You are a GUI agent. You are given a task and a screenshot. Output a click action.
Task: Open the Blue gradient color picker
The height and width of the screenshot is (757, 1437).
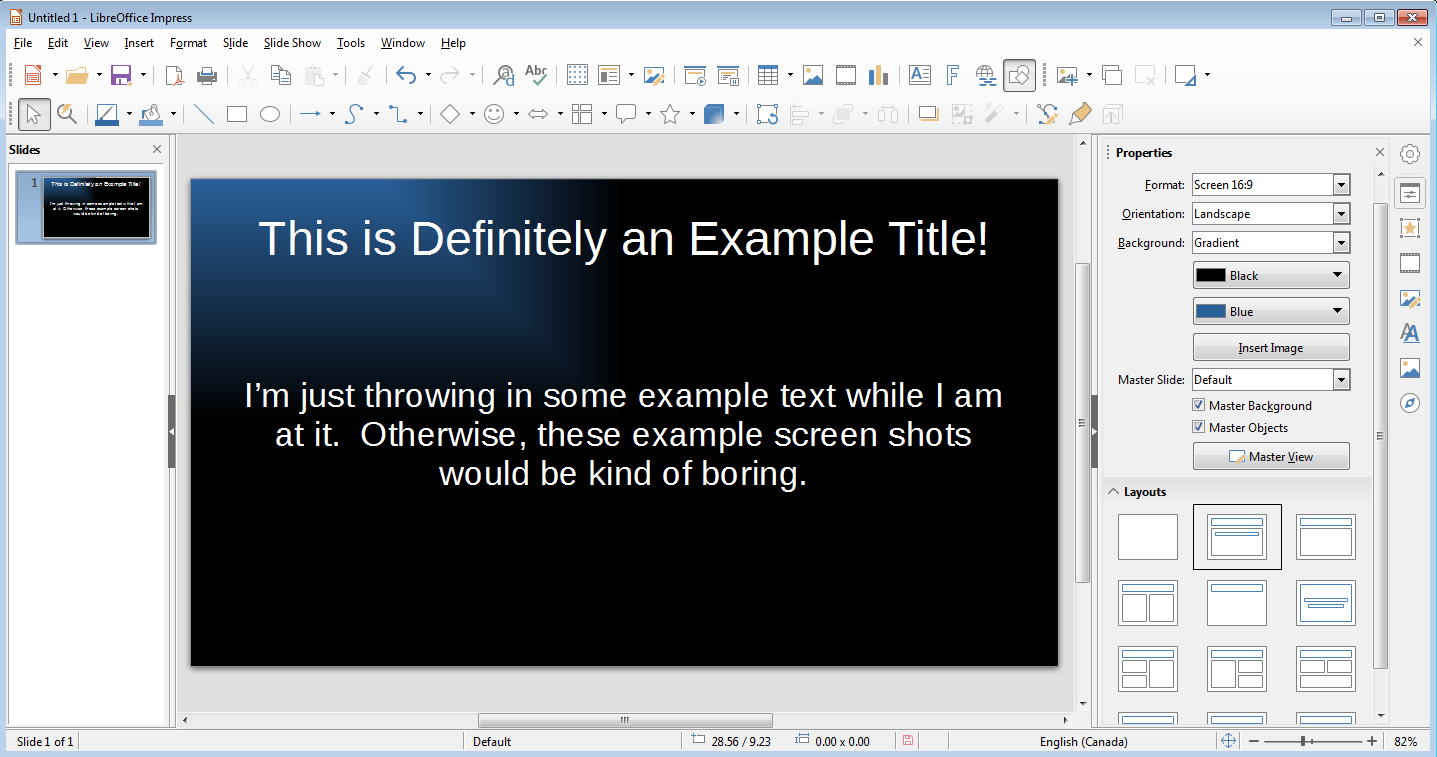coord(1271,311)
